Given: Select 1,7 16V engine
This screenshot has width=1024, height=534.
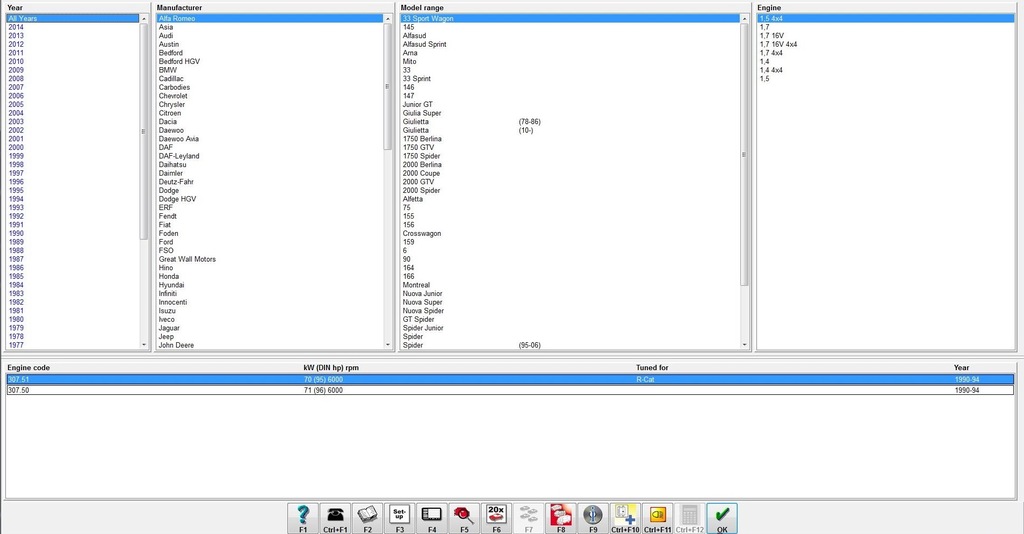Looking at the screenshot, I should 771,36.
